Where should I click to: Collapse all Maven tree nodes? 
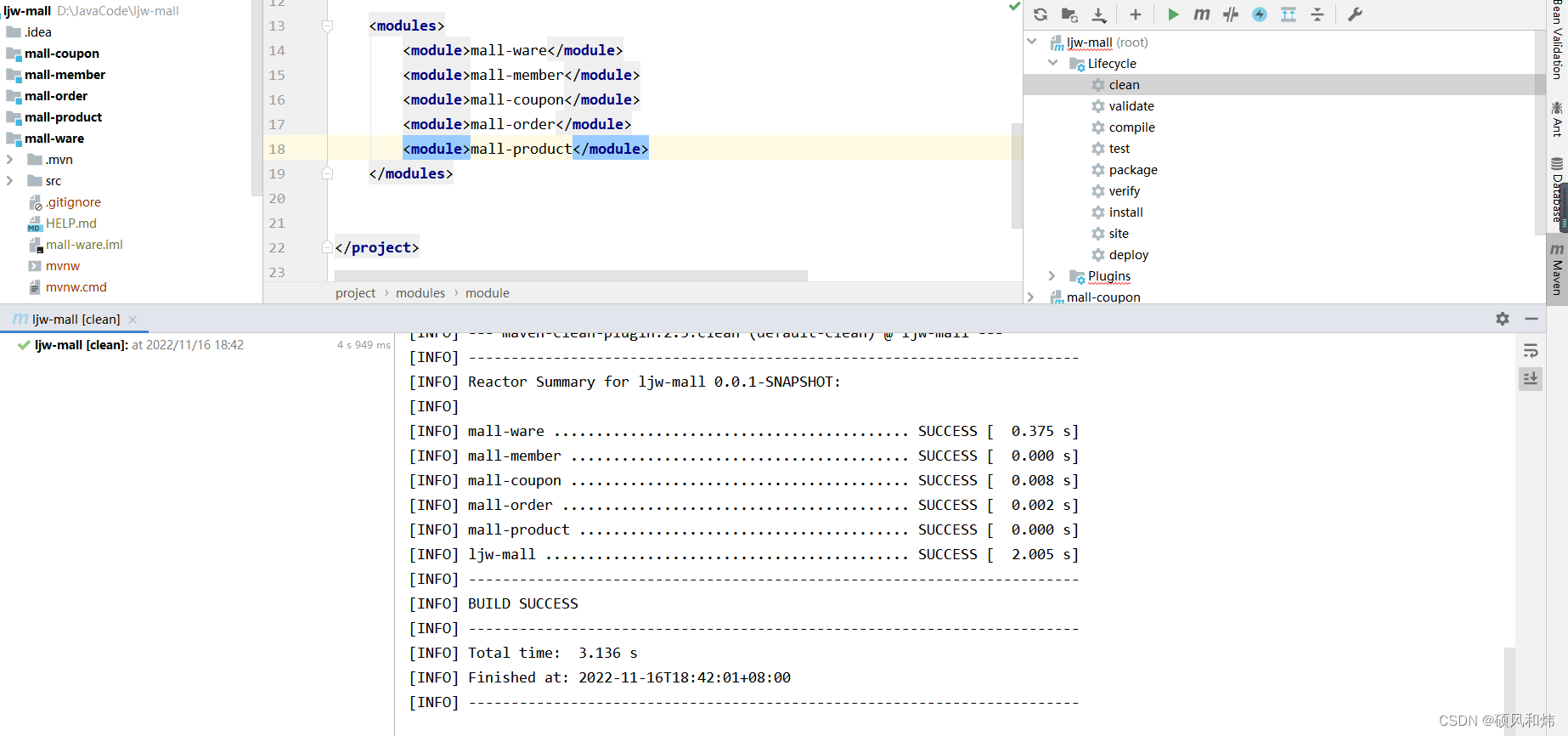pos(1317,14)
